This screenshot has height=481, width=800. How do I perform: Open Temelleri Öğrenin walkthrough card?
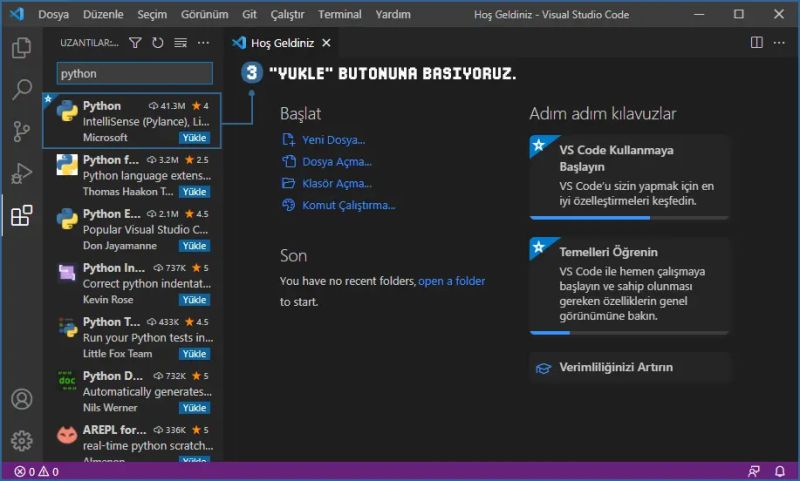pos(629,286)
